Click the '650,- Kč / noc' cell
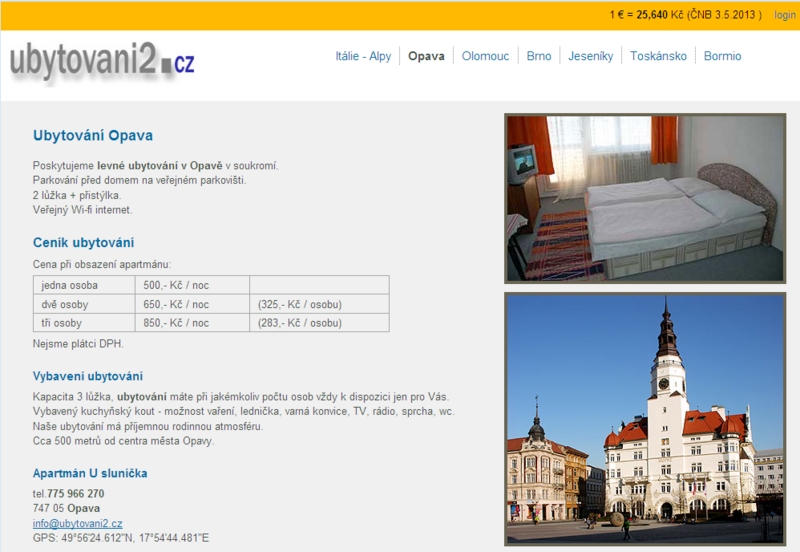This screenshot has width=800, height=552. (x=192, y=304)
